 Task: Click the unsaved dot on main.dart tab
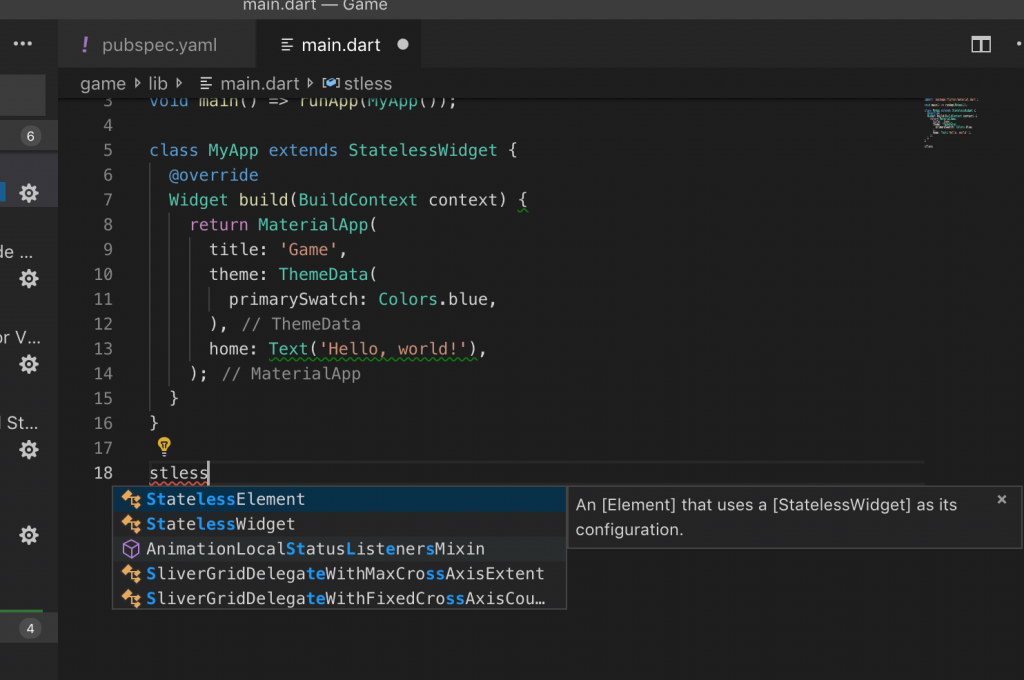coord(403,45)
